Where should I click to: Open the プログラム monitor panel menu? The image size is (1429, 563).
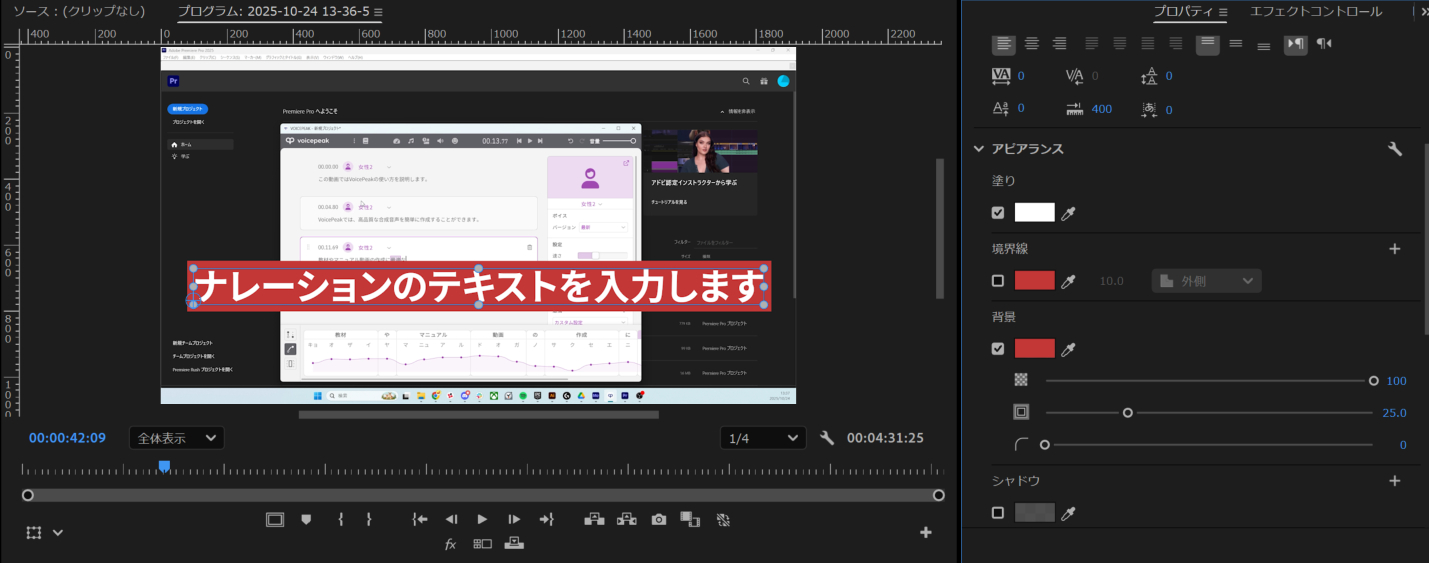(378, 13)
